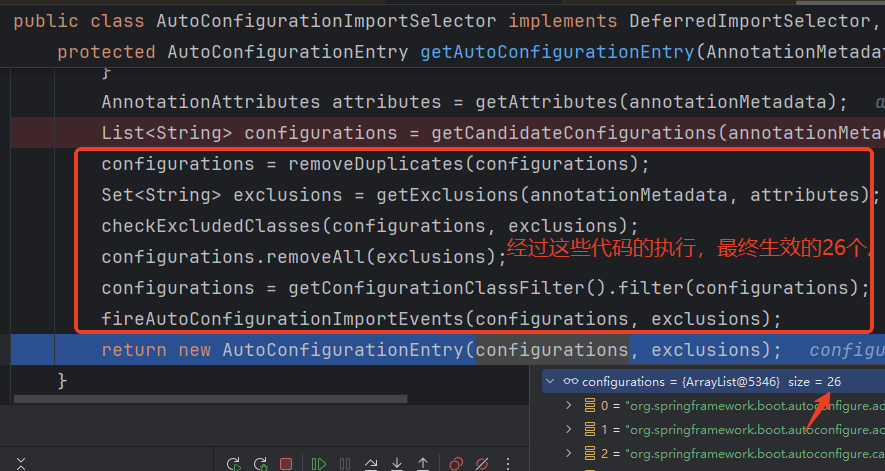This screenshot has height=471, width=885.
Task: Expand list element 1 in variables
Action: tap(569, 429)
